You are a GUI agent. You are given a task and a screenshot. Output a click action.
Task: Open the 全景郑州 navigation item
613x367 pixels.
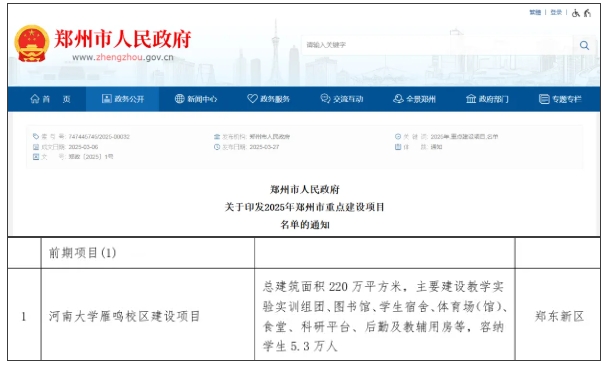pos(421,99)
